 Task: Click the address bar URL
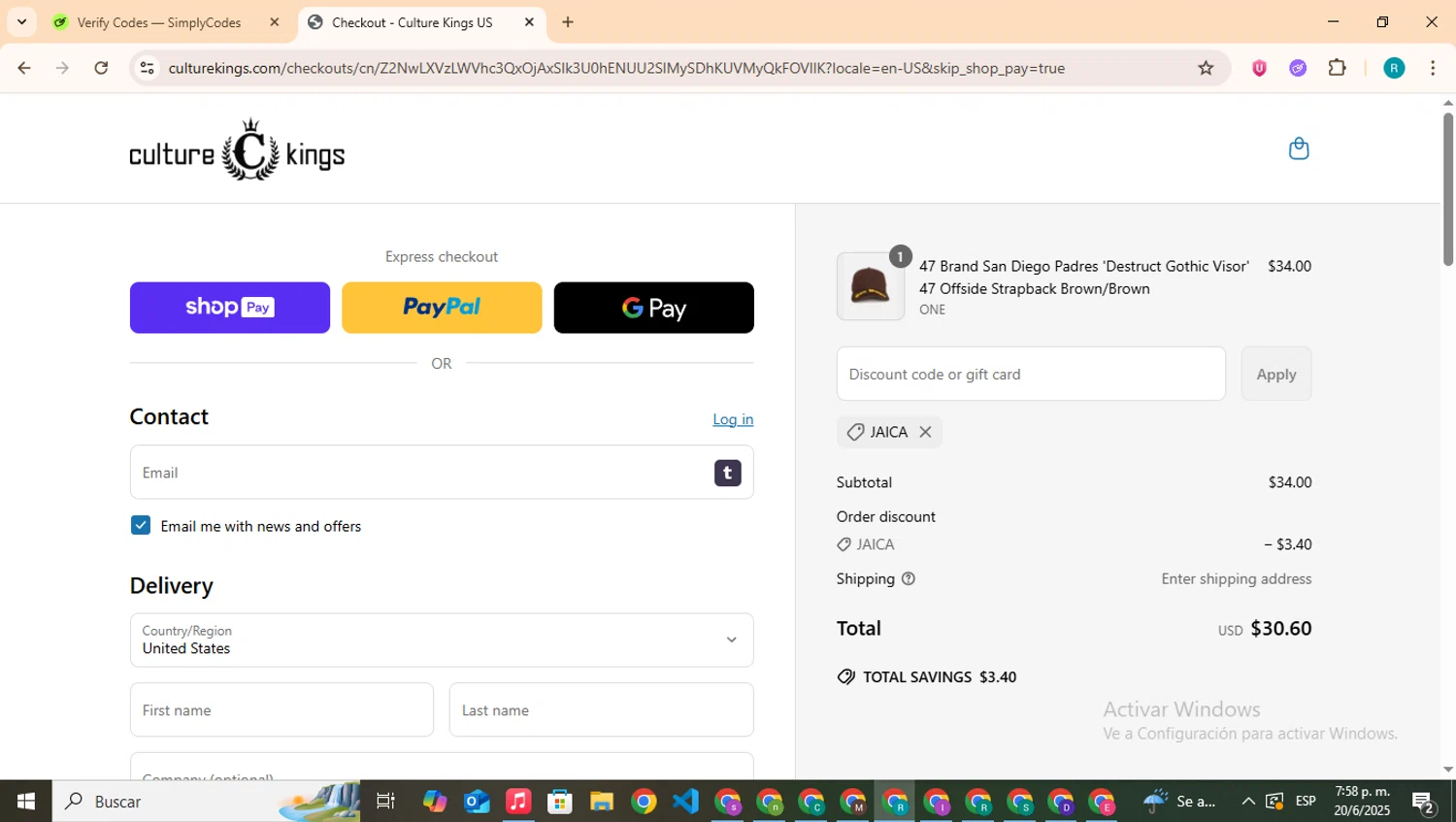point(616,68)
